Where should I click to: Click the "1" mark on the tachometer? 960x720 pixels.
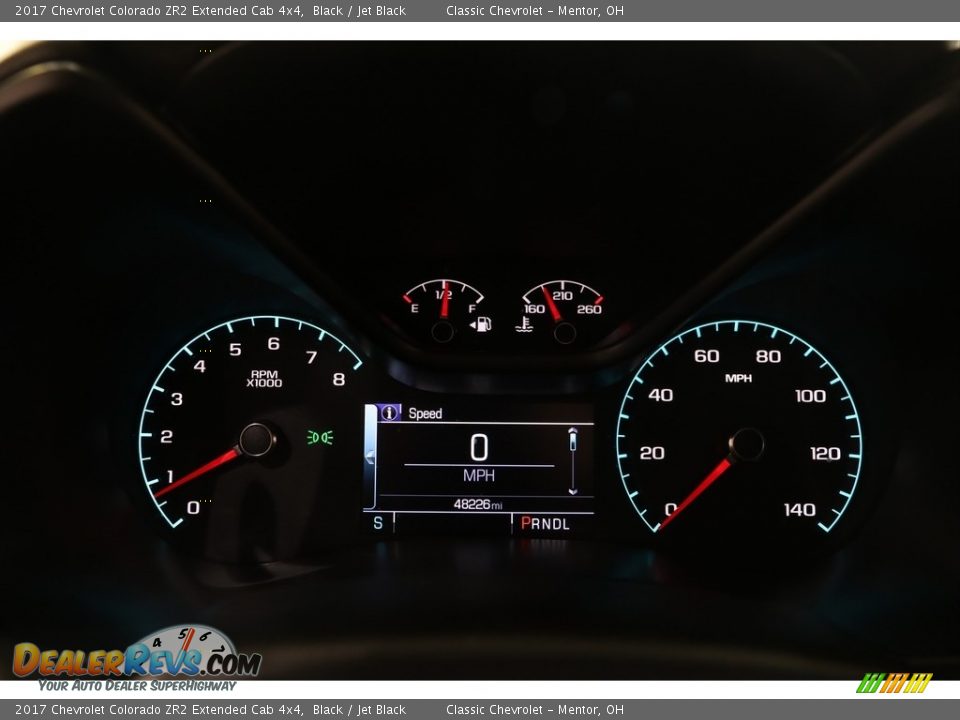170,476
